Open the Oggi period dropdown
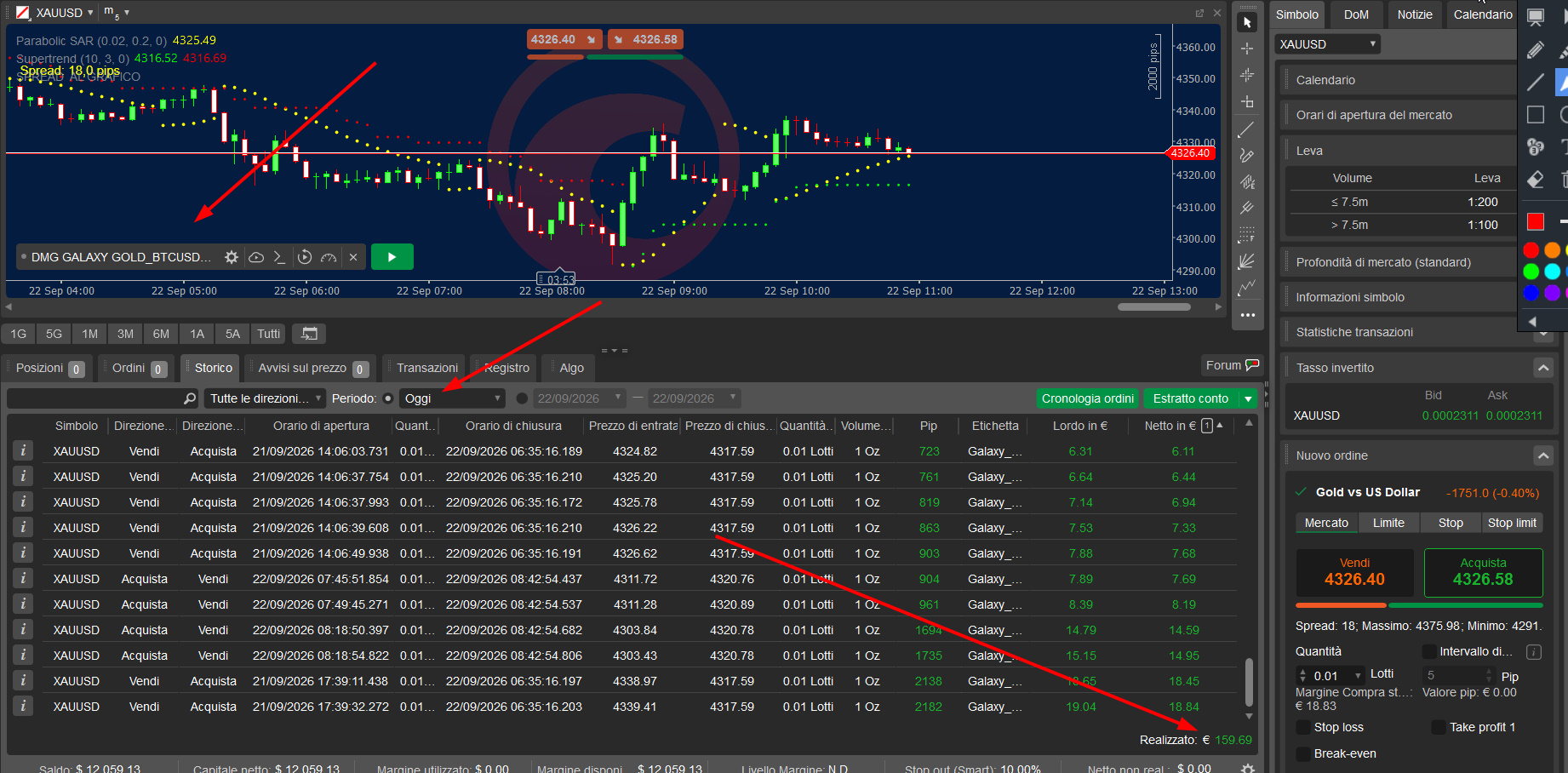This screenshot has height=773, width=1568. 452,398
